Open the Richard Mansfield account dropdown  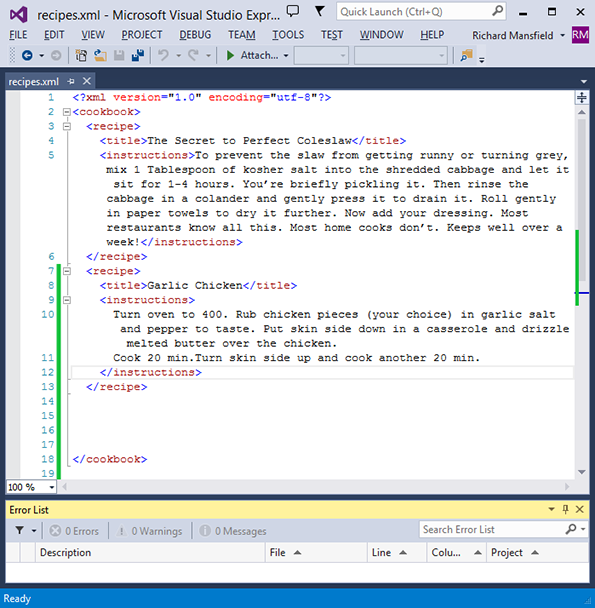(562, 36)
